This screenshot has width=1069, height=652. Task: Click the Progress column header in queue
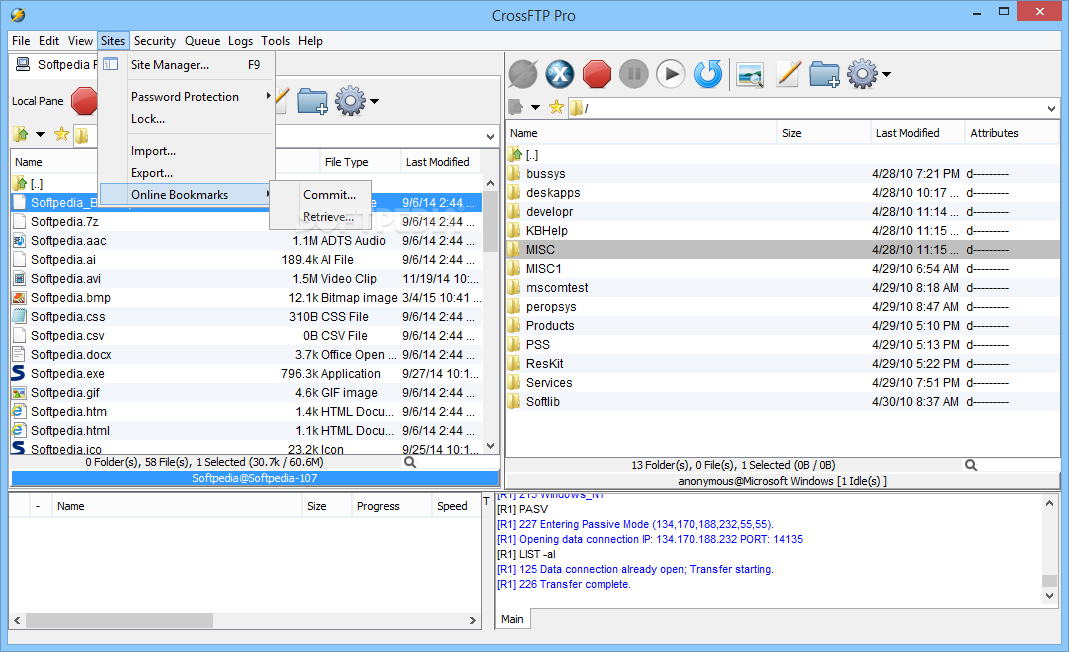[x=391, y=506]
